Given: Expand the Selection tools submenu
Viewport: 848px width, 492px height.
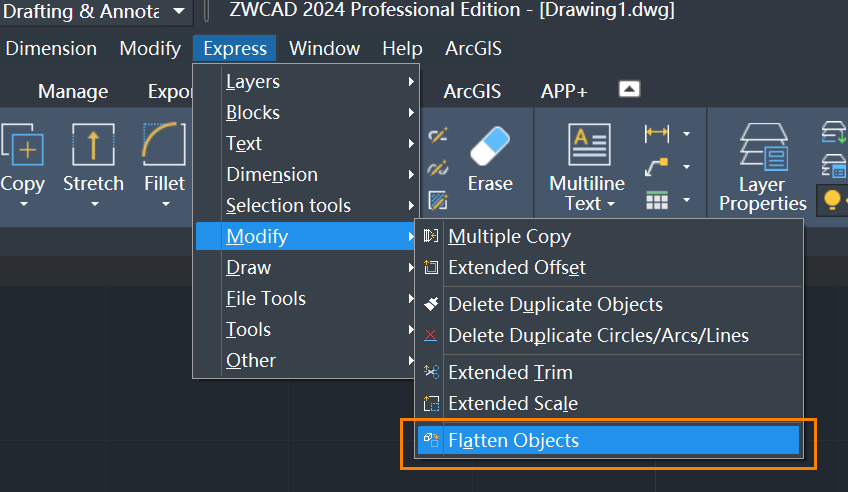Looking at the screenshot, I should click(306, 205).
